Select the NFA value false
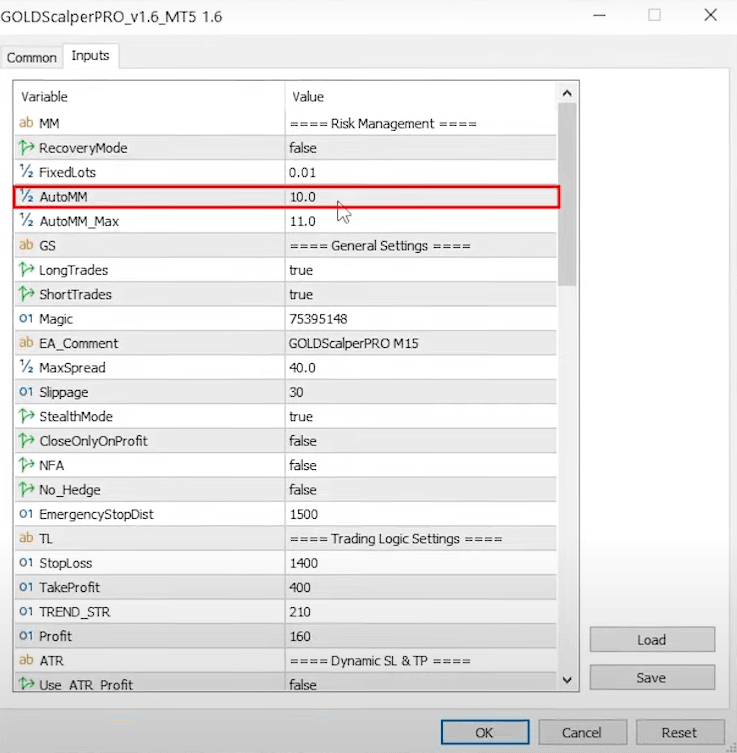 (x=303, y=465)
